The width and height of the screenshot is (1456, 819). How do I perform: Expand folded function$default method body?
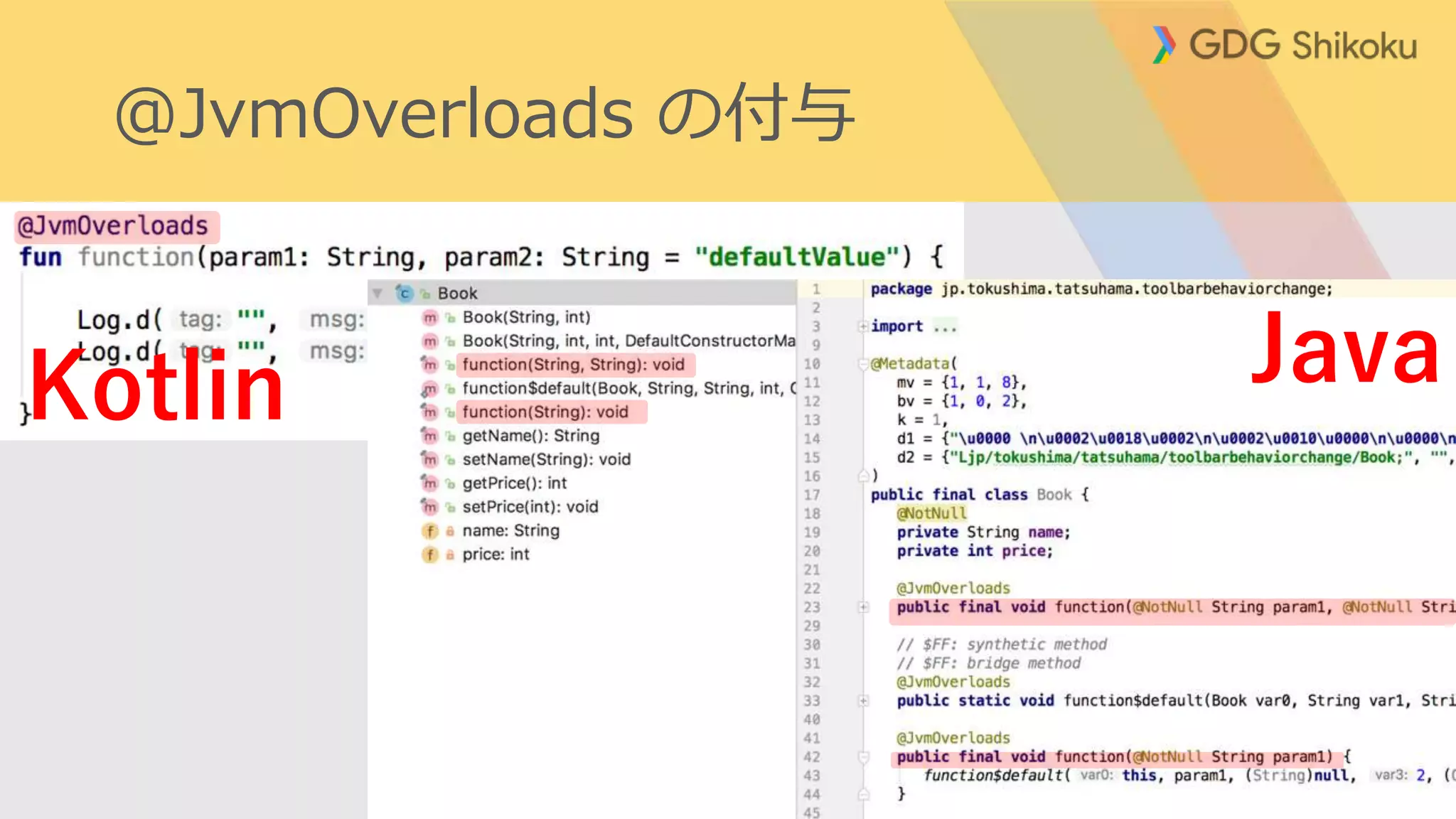point(863,701)
